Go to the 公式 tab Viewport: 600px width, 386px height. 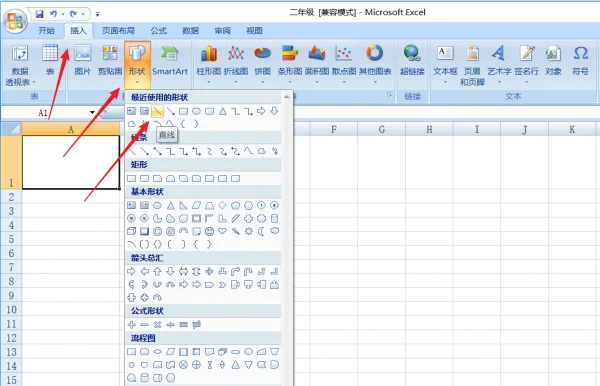coord(158,31)
